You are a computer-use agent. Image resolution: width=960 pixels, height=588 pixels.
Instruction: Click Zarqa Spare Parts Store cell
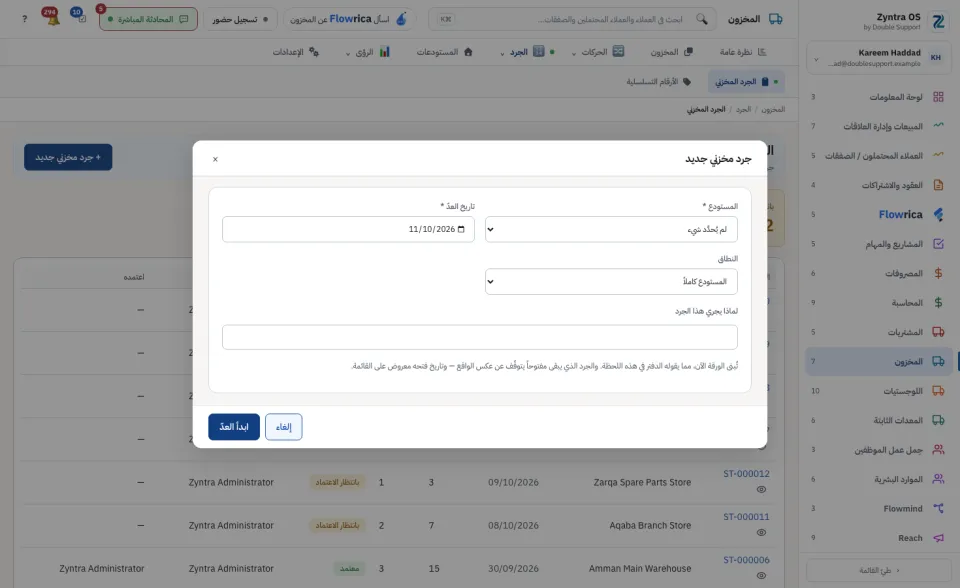point(642,483)
